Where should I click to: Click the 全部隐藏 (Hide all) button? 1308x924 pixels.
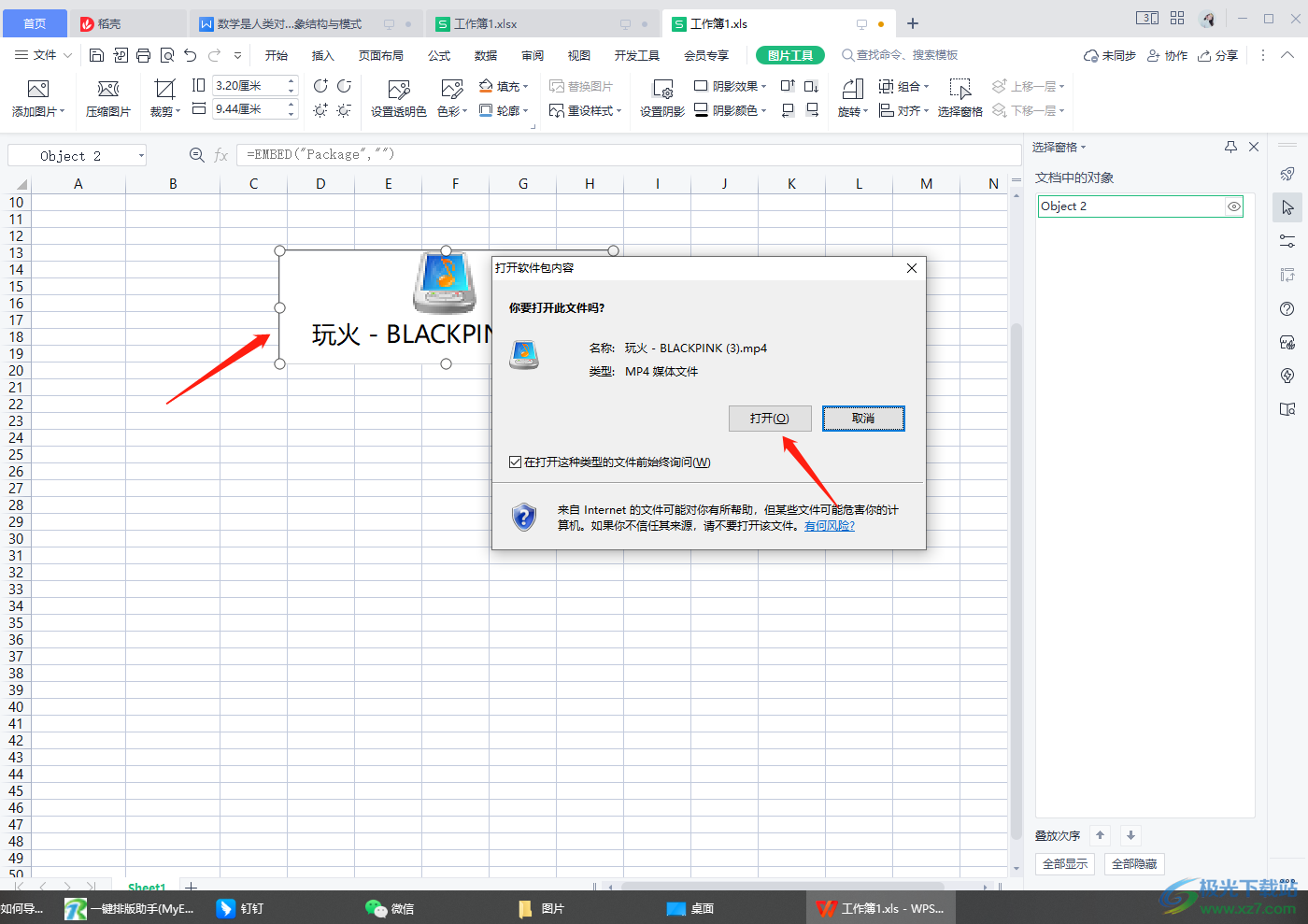coord(1134,864)
